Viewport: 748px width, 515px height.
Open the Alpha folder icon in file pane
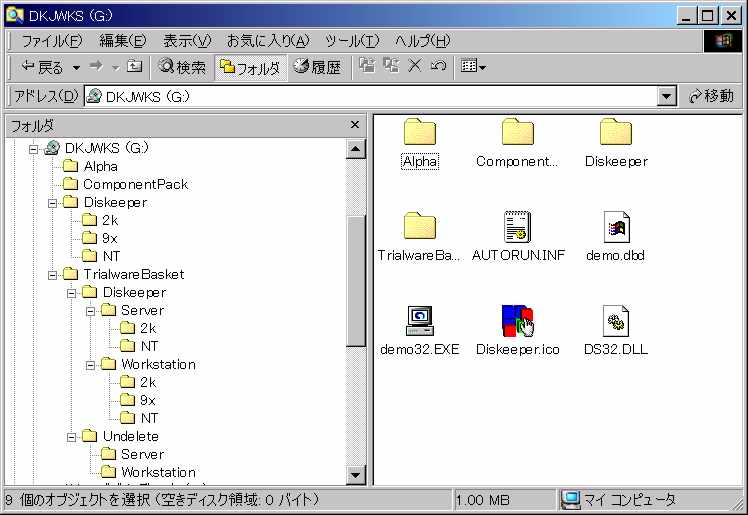pos(420,132)
